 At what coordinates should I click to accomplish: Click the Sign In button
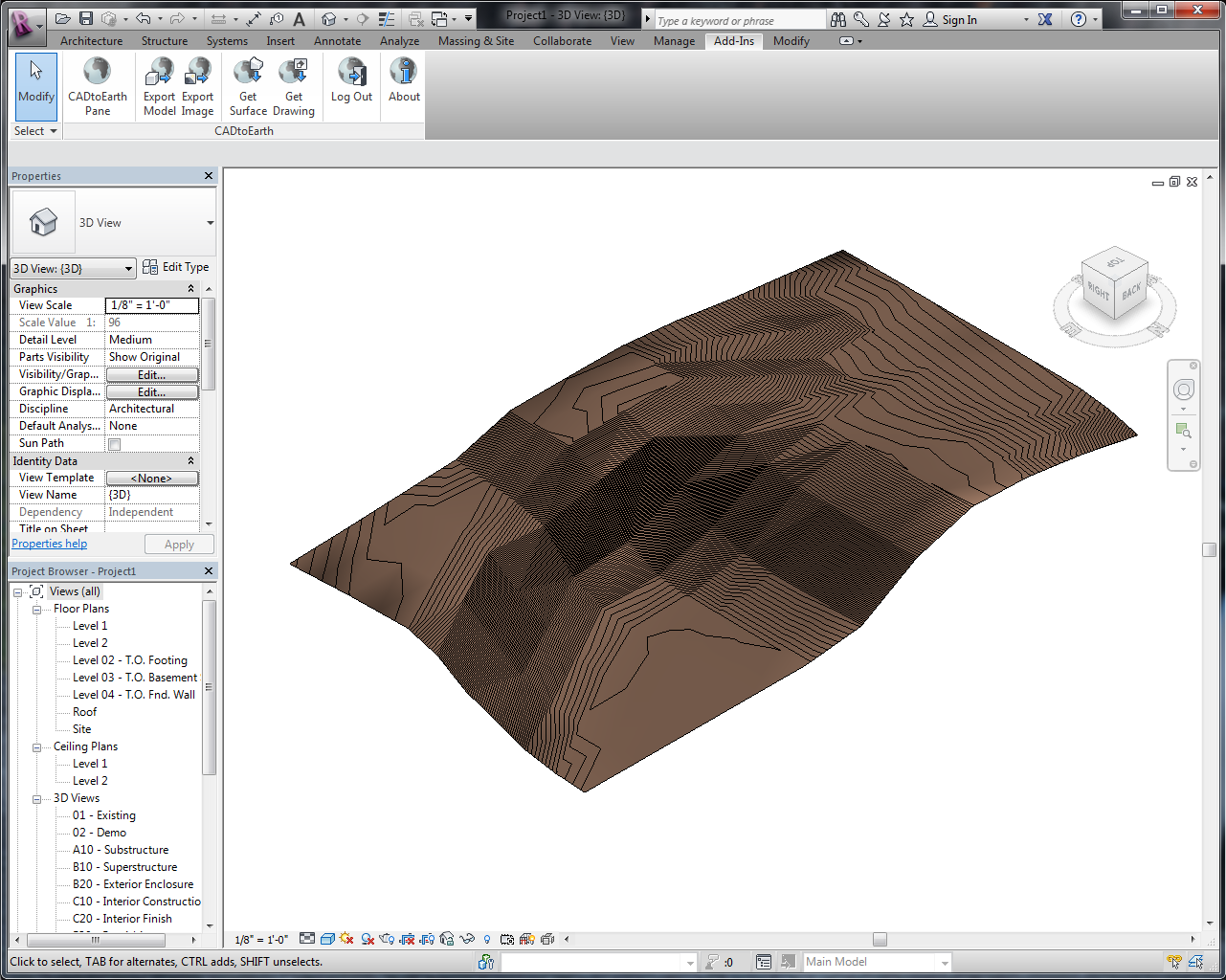950,19
